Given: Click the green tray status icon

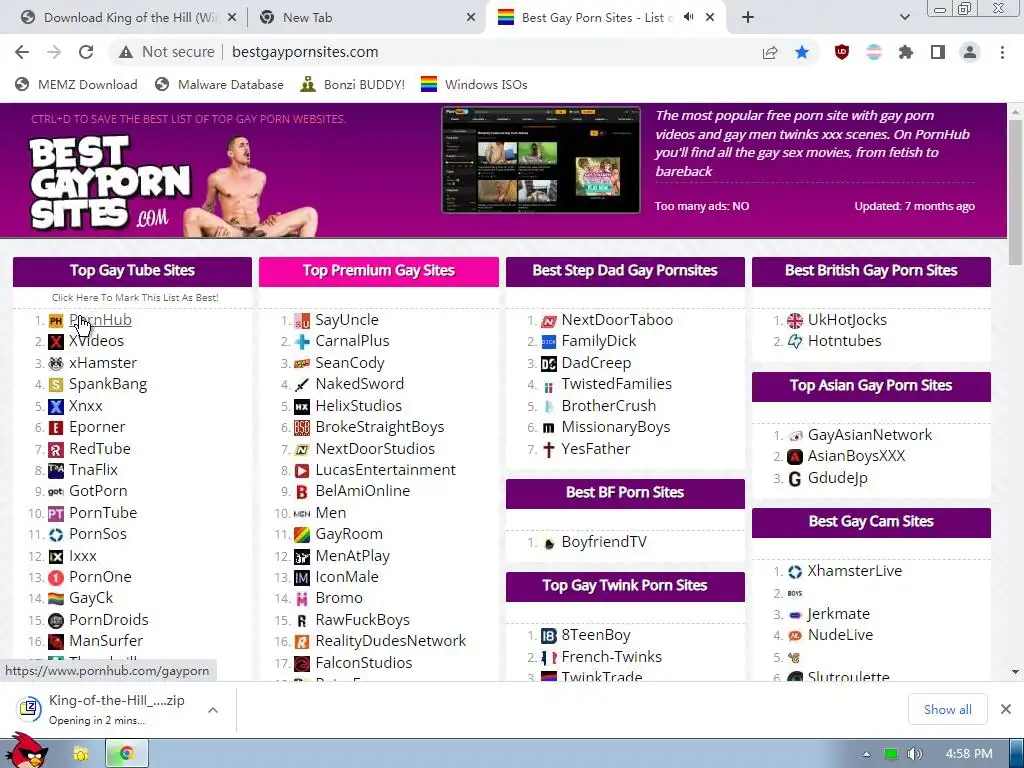Looking at the screenshot, I should pyautogui.click(x=890, y=754).
